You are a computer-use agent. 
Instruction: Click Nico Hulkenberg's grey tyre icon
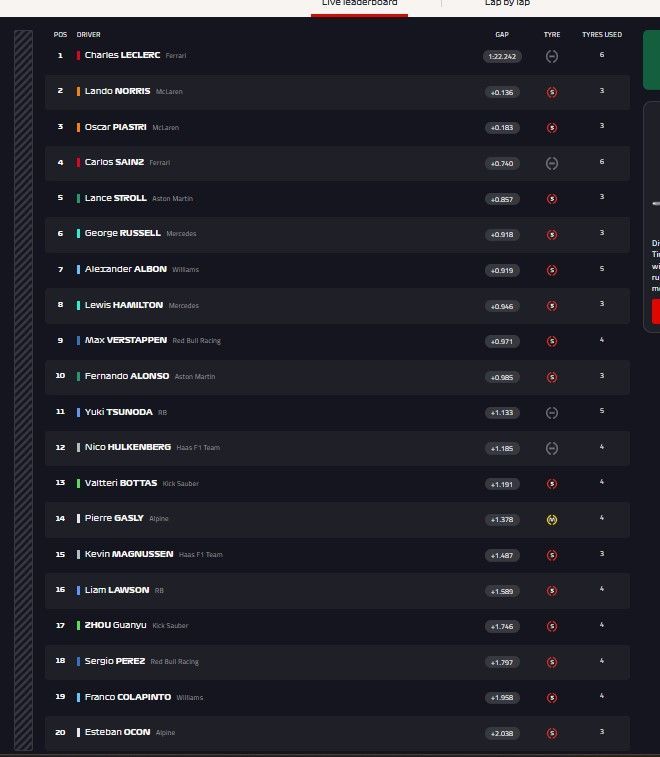(552, 448)
